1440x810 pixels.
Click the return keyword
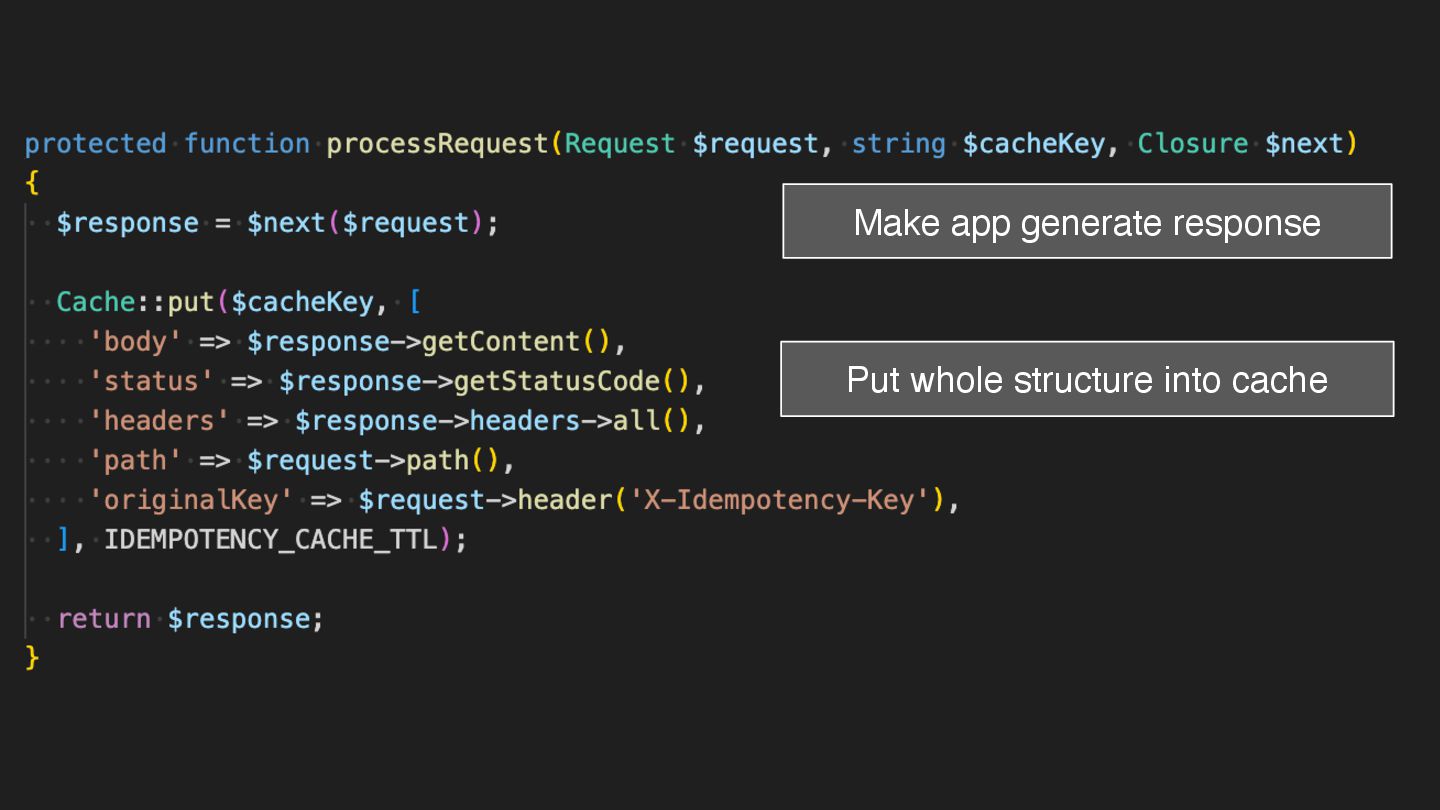[x=103, y=619]
